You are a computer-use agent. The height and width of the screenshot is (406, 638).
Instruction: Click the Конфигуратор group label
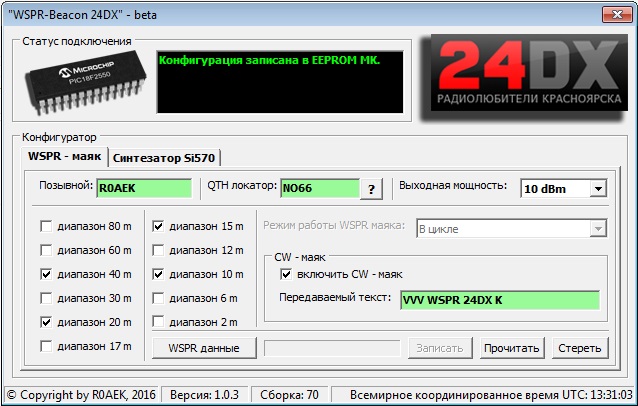point(59,138)
